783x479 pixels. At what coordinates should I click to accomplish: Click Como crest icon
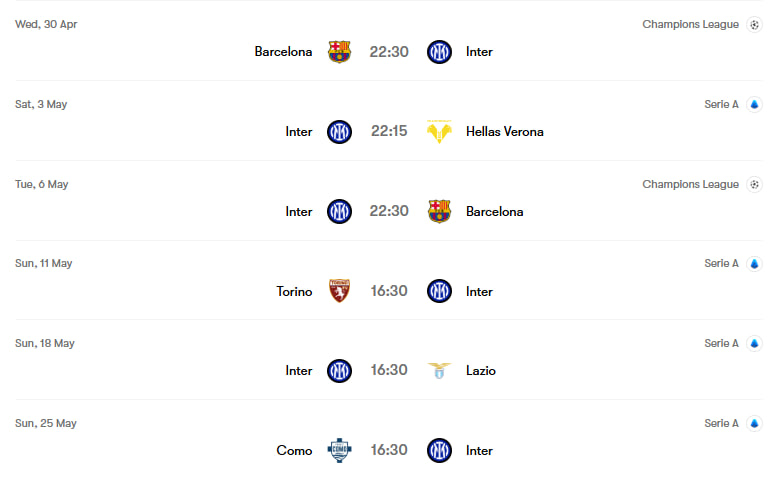point(339,450)
